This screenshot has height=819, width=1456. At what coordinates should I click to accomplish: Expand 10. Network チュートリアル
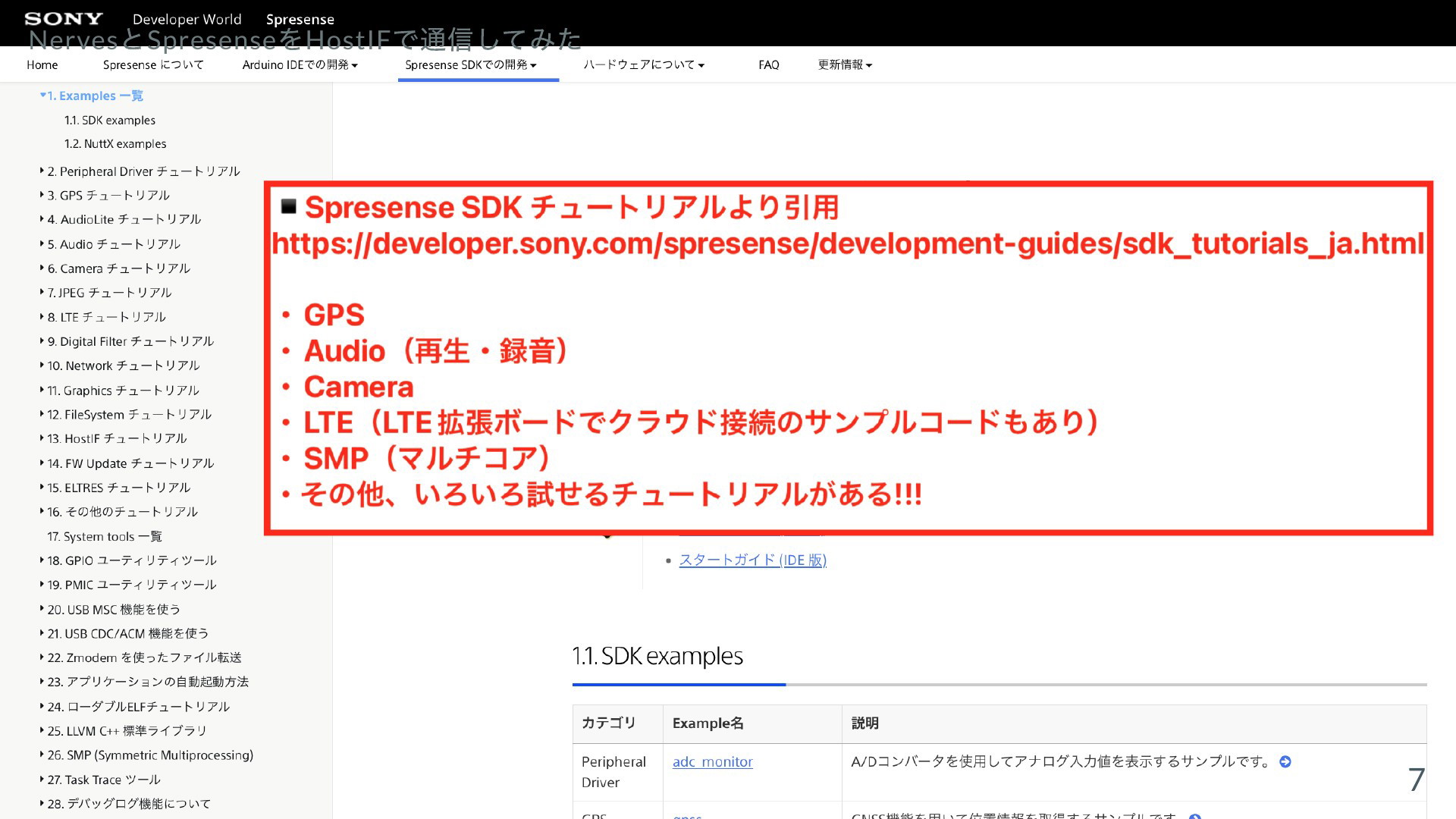120,366
